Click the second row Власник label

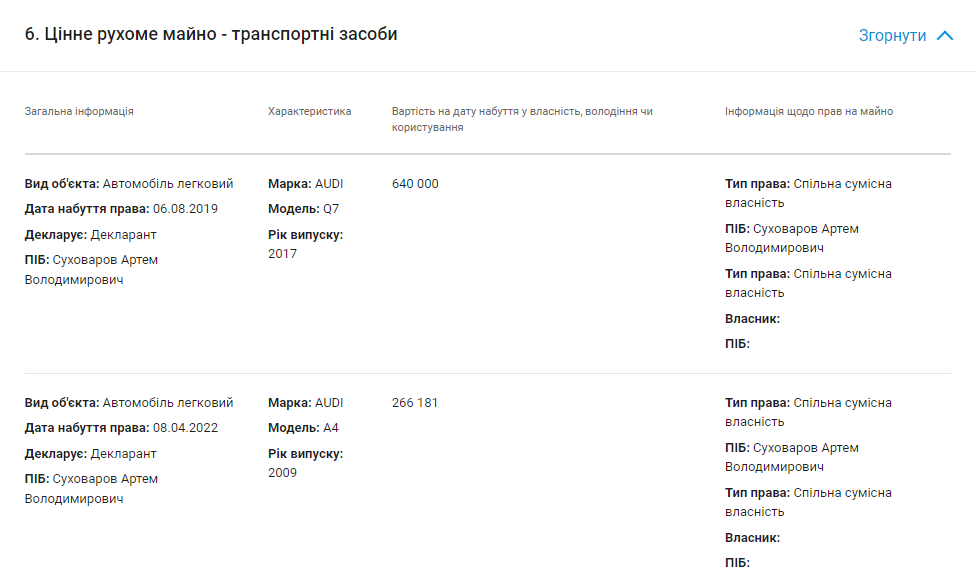(x=752, y=538)
